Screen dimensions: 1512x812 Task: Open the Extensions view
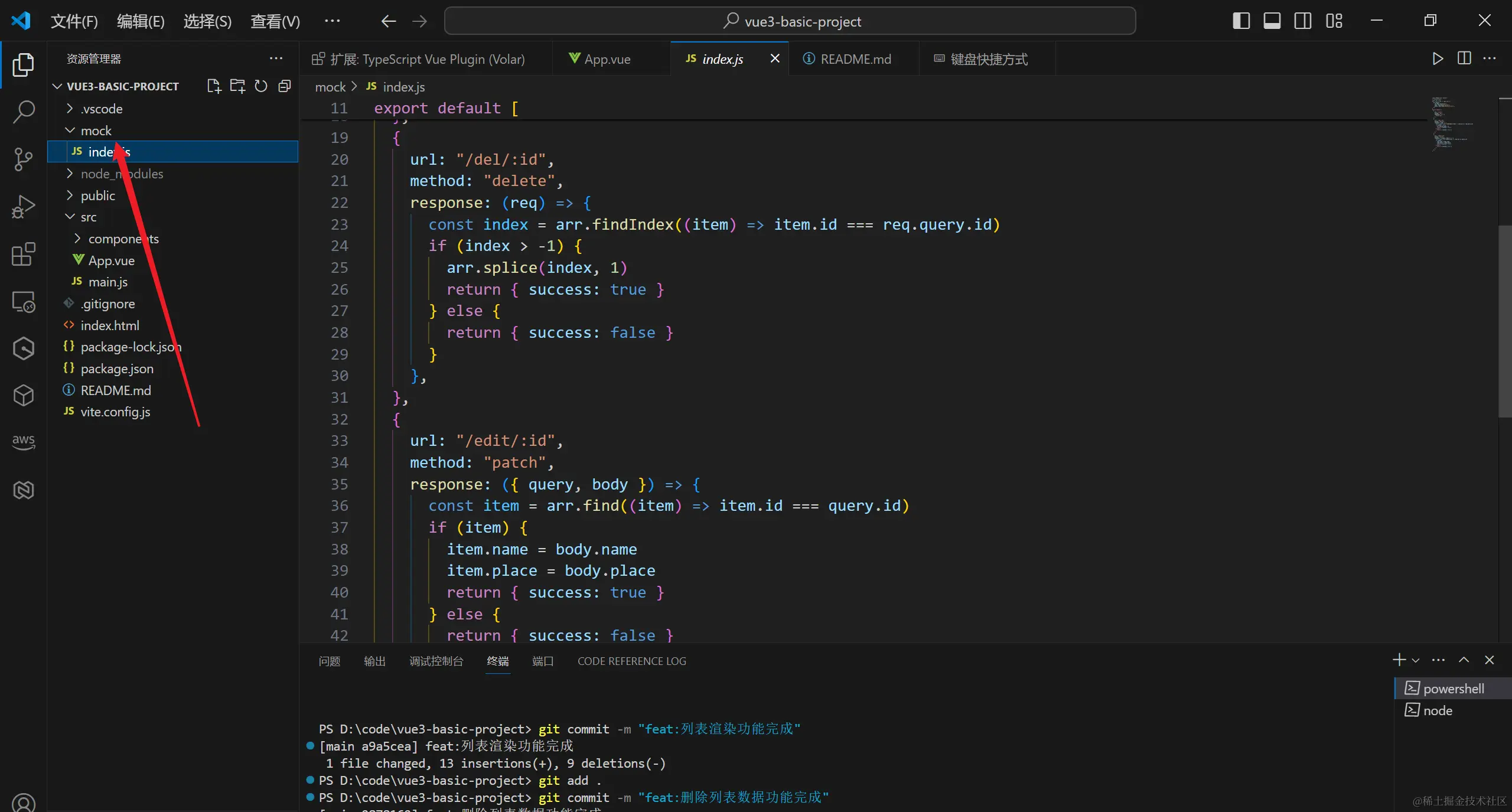[x=24, y=254]
